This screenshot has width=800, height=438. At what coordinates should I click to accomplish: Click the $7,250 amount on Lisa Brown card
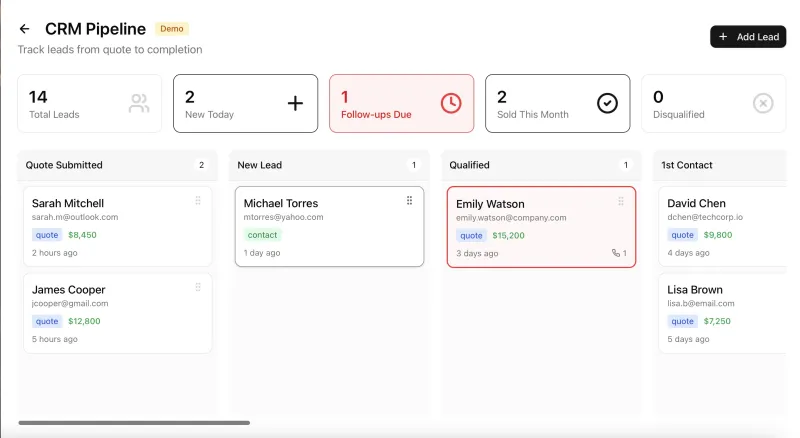(x=717, y=321)
